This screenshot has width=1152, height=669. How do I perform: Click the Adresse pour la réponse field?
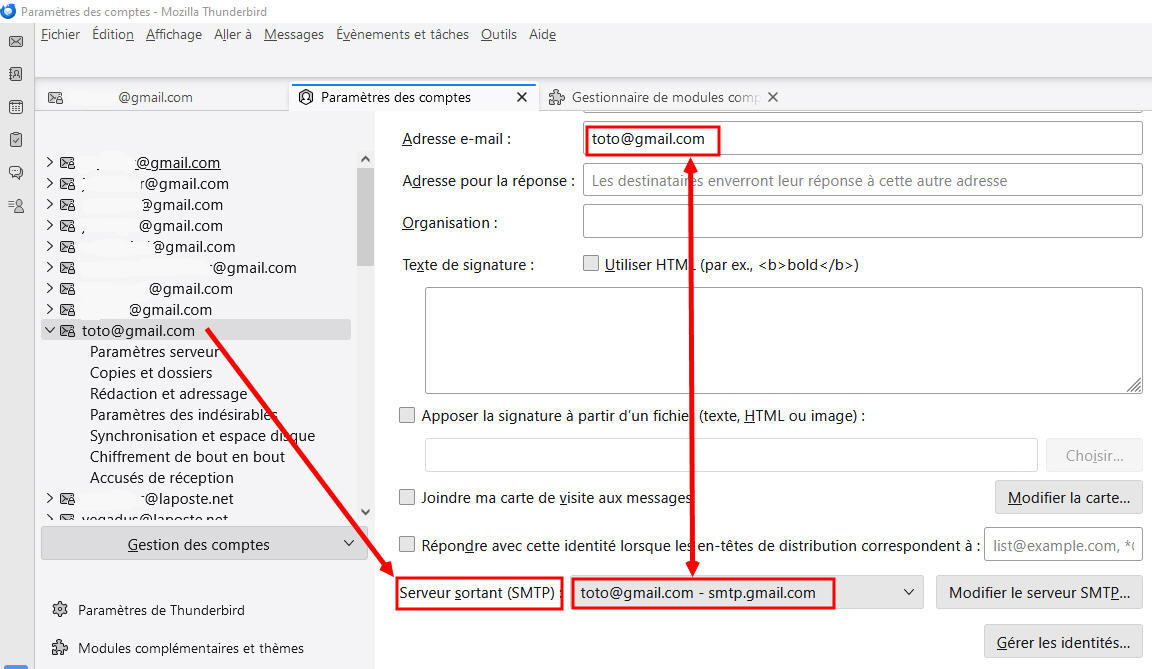pyautogui.click(x=863, y=180)
